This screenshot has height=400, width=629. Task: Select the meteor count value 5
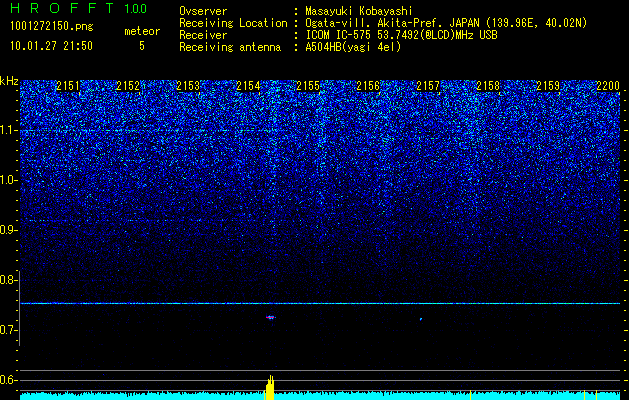pyautogui.click(x=142, y=46)
